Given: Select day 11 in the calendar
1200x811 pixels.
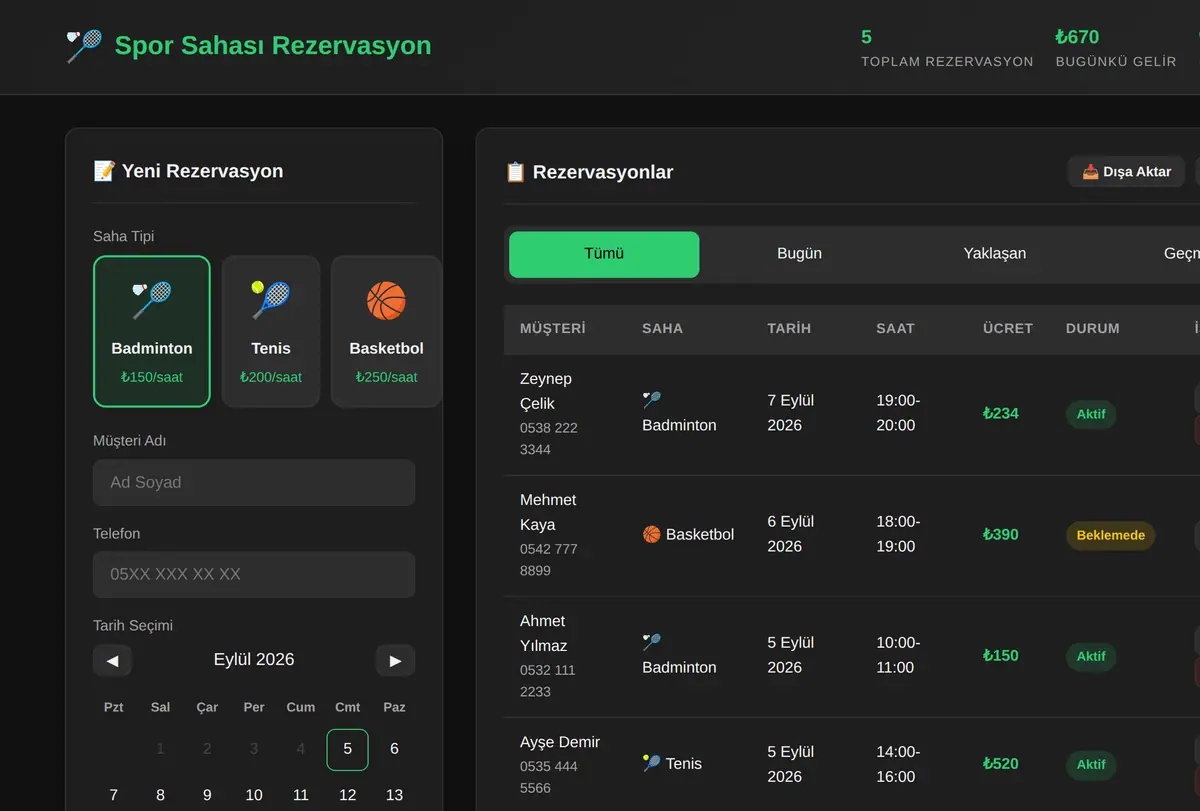Looking at the screenshot, I should click(301, 795).
